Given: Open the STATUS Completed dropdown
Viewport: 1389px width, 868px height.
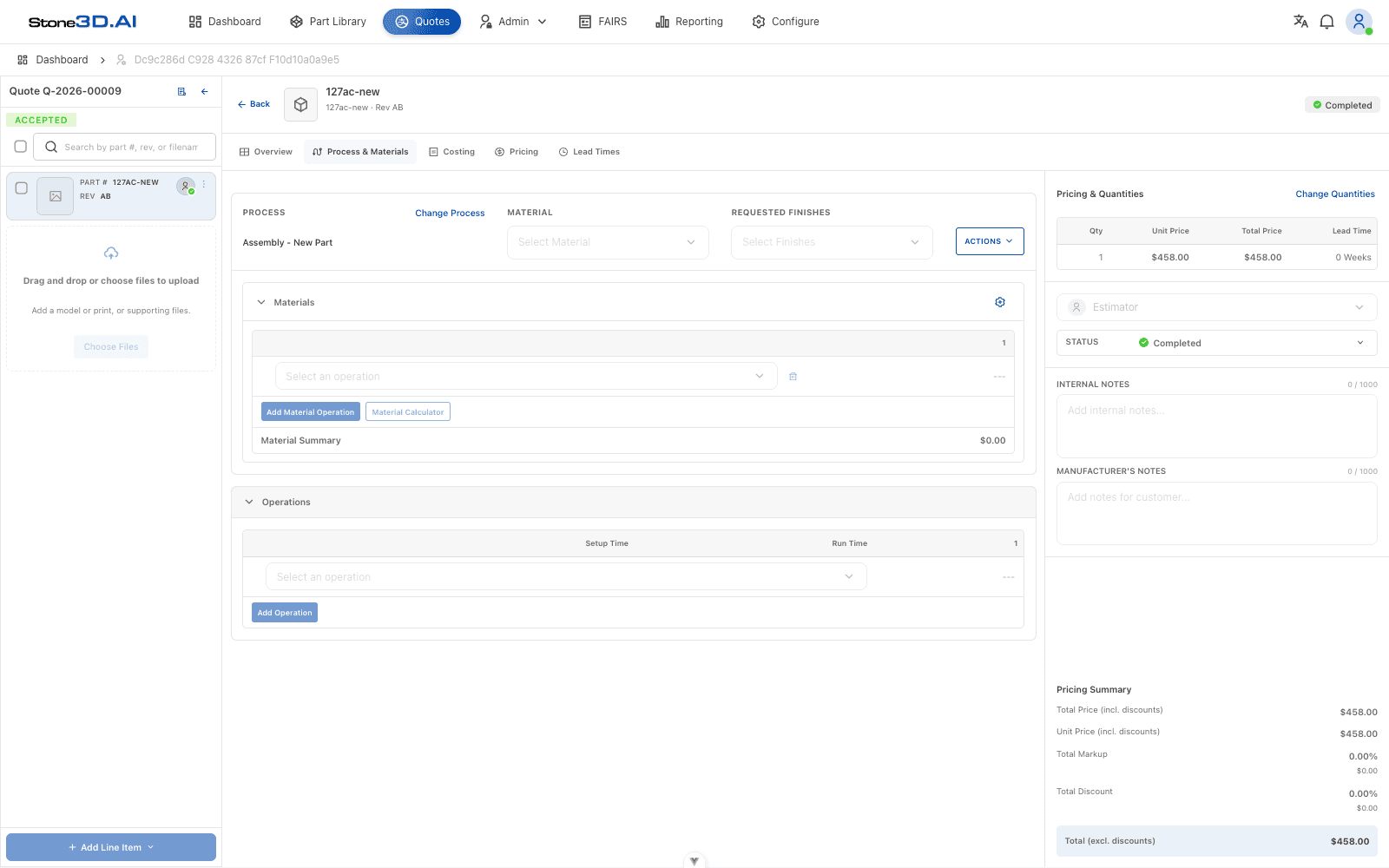Looking at the screenshot, I should coord(1216,343).
